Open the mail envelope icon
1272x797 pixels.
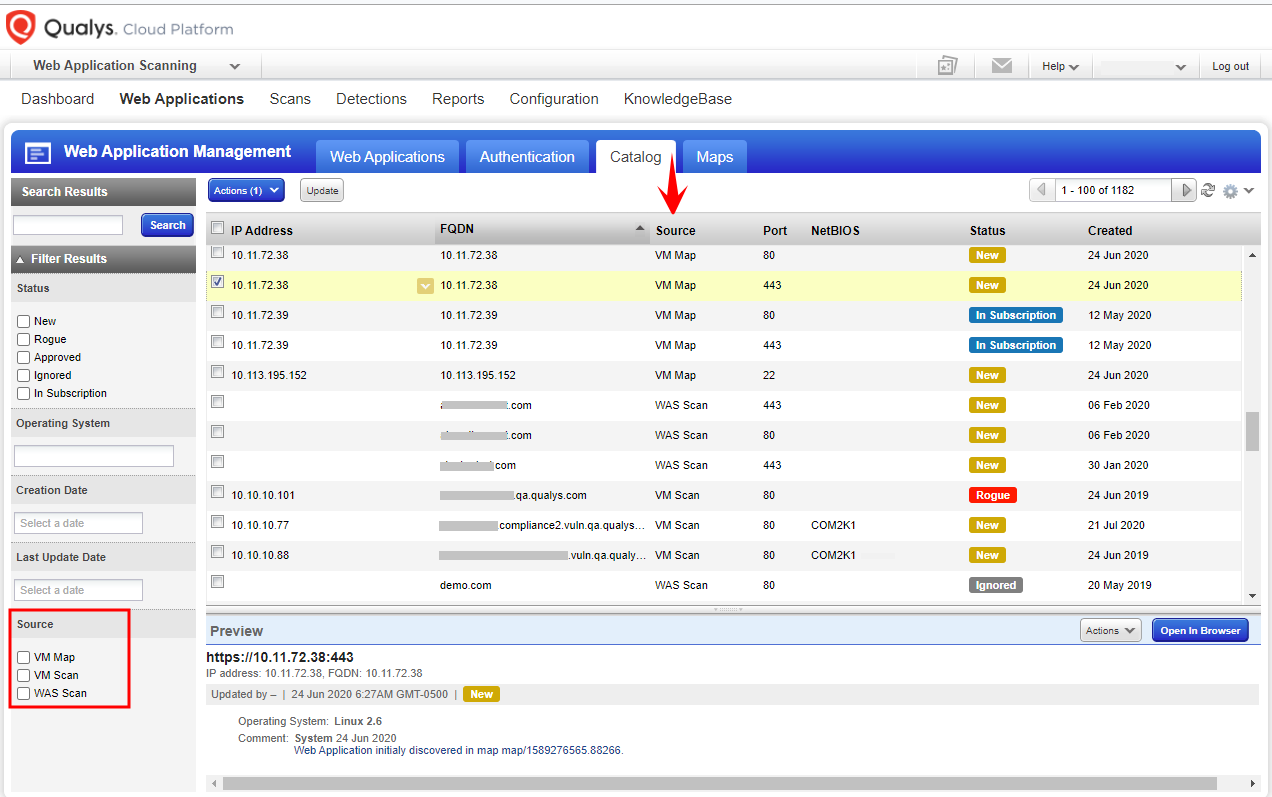coord(1002,66)
